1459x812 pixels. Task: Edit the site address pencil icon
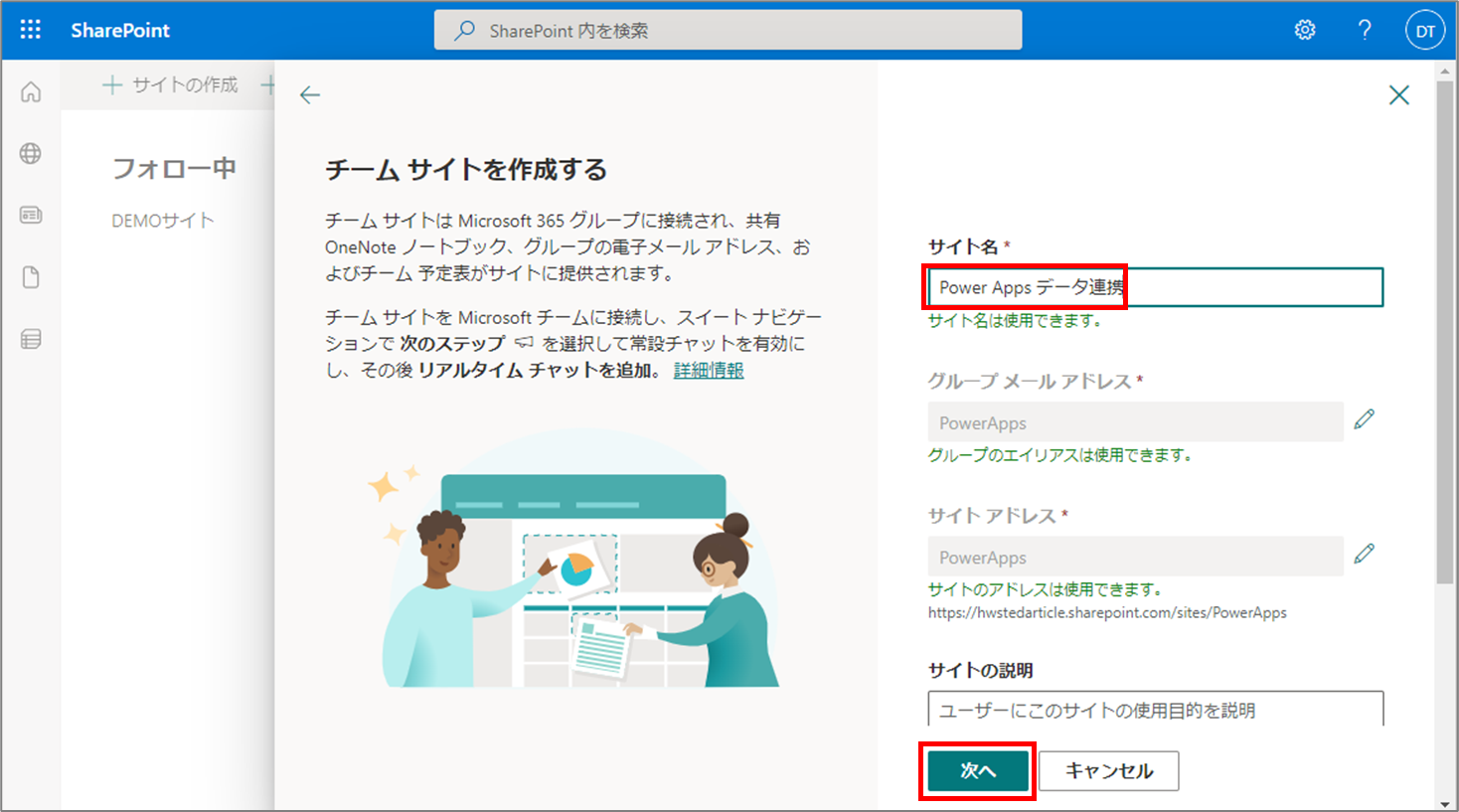pyautogui.click(x=1365, y=553)
